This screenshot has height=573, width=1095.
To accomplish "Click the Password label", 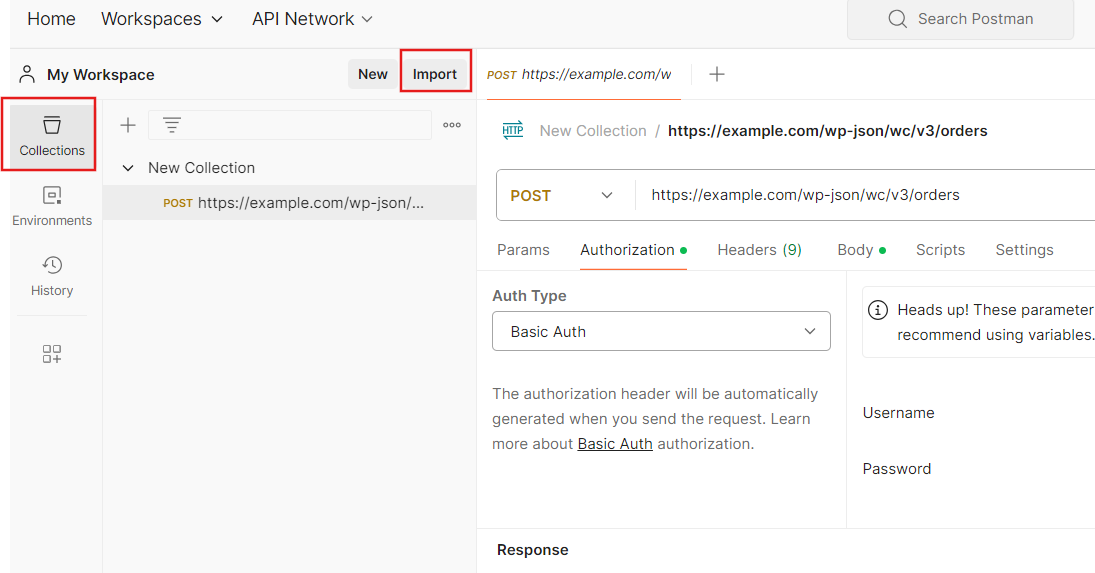I will pos(897,469).
